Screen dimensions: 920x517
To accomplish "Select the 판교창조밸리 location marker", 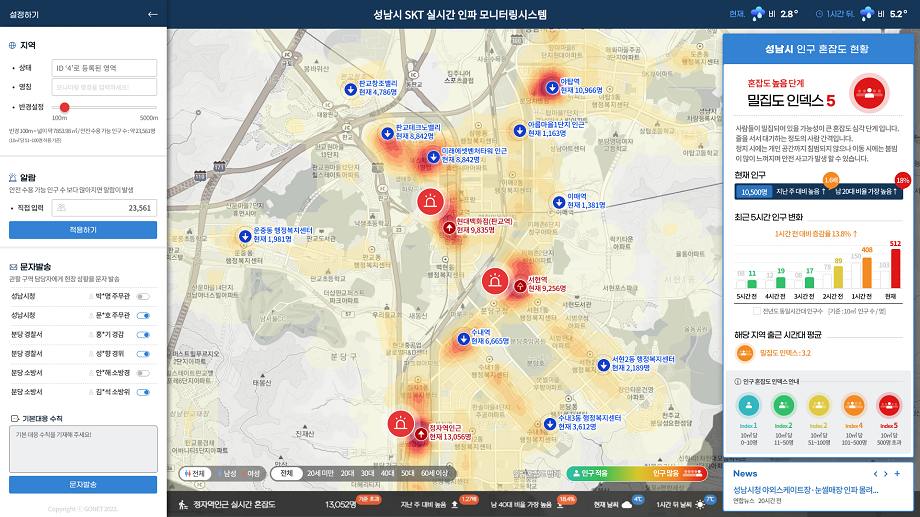I will pyautogui.click(x=350, y=89).
